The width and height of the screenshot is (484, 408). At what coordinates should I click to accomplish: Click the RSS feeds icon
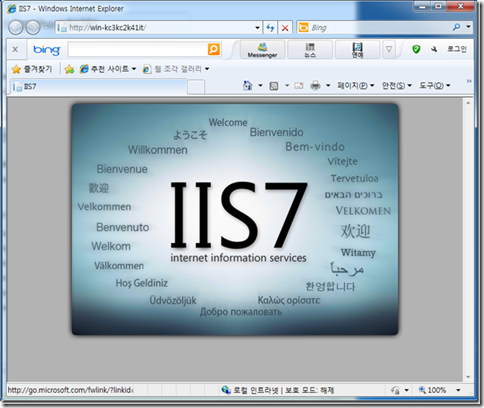pyautogui.click(x=274, y=86)
